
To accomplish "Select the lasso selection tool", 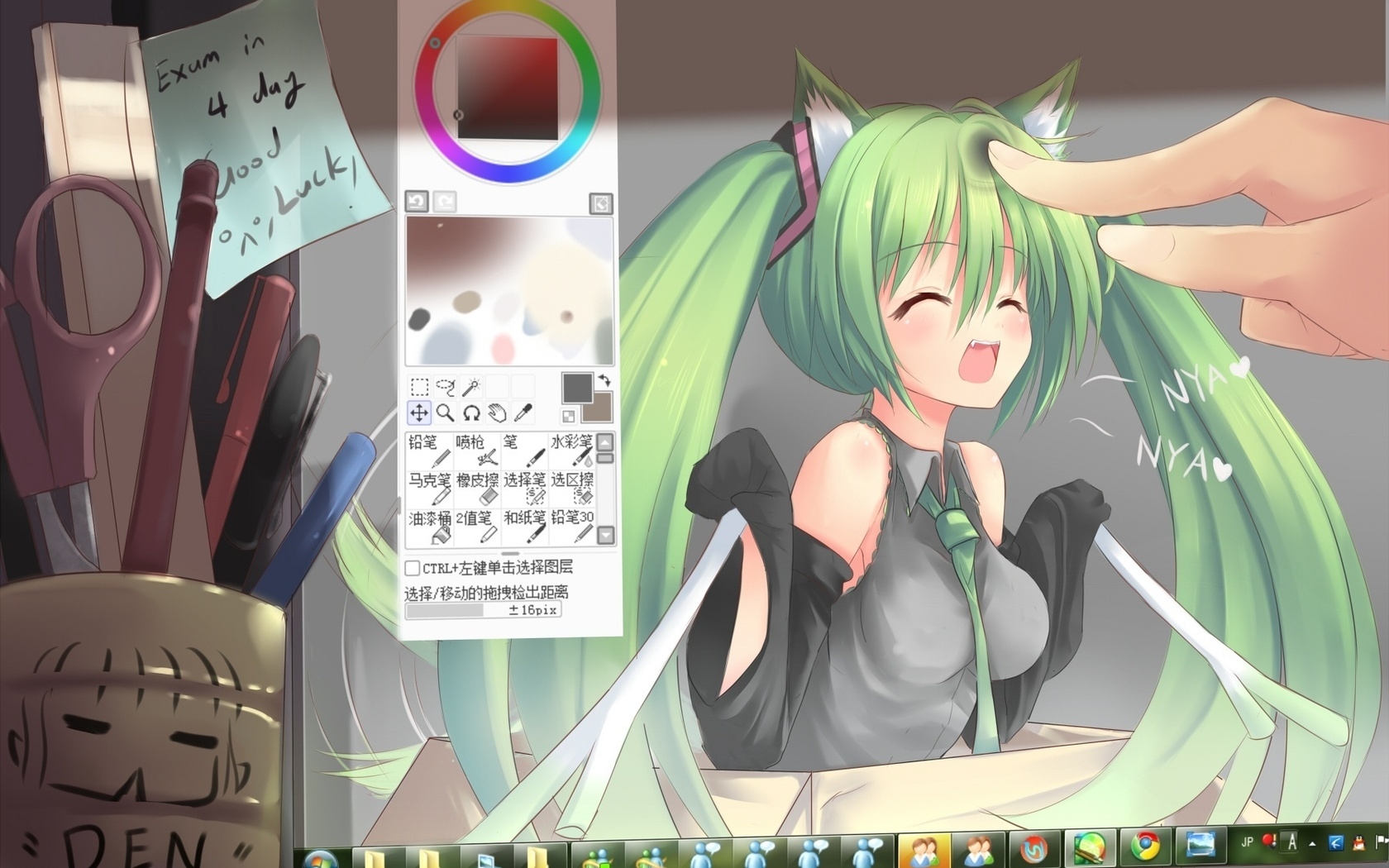I will (445, 387).
